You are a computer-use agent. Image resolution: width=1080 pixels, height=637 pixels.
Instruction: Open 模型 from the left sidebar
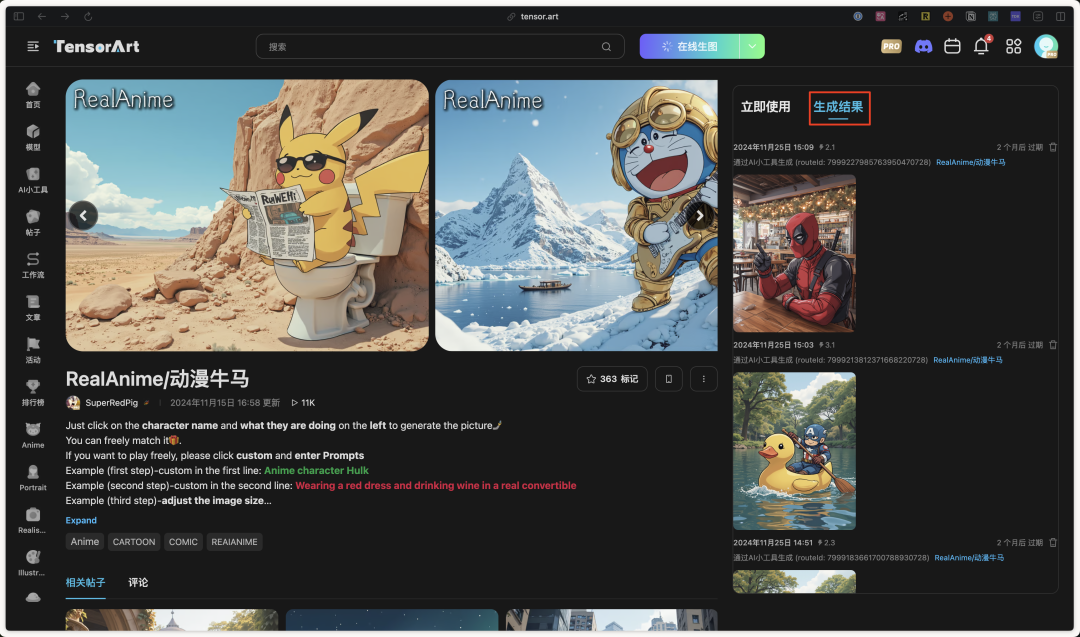(x=32, y=138)
